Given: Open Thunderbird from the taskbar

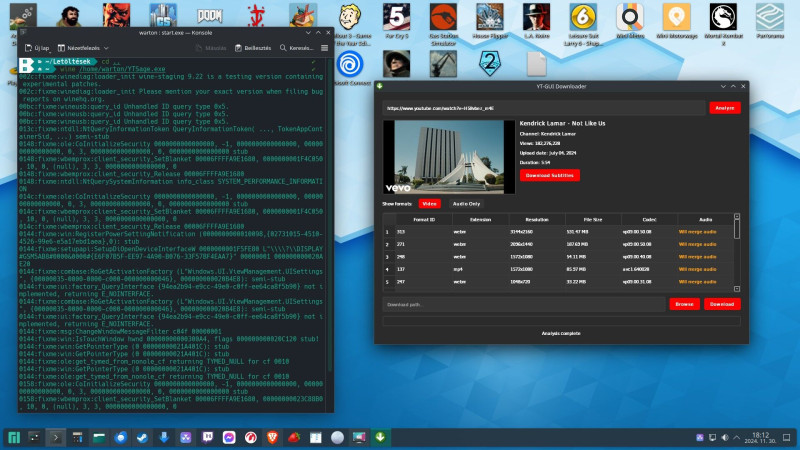Looking at the screenshot, I should click(x=120, y=437).
